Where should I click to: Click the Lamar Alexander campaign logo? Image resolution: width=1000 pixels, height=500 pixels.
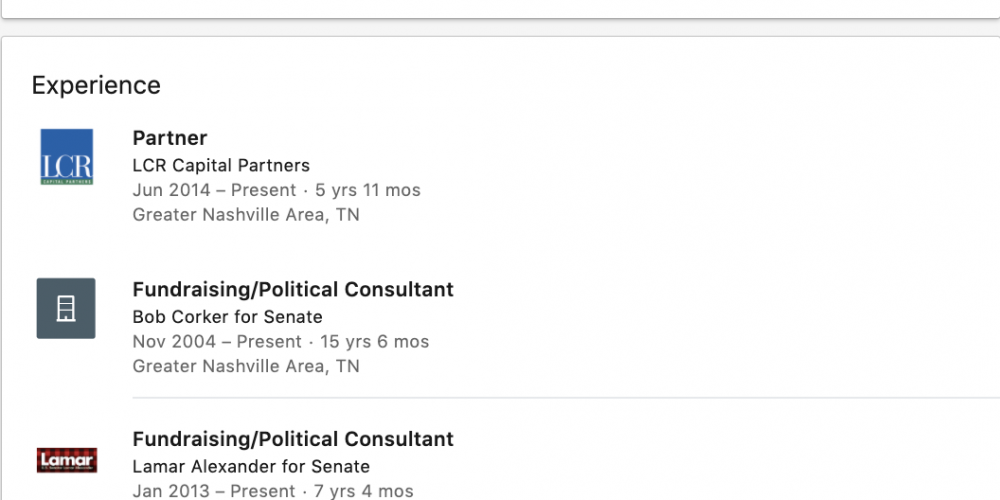(x=66, y=460)
